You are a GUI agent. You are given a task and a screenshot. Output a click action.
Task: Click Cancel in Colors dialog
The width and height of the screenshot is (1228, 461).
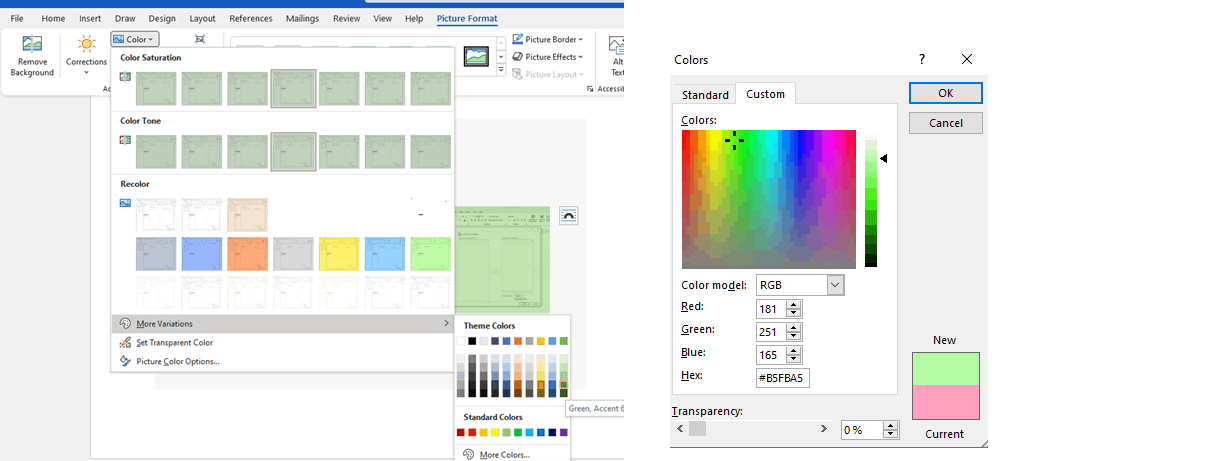click(945, 123)
